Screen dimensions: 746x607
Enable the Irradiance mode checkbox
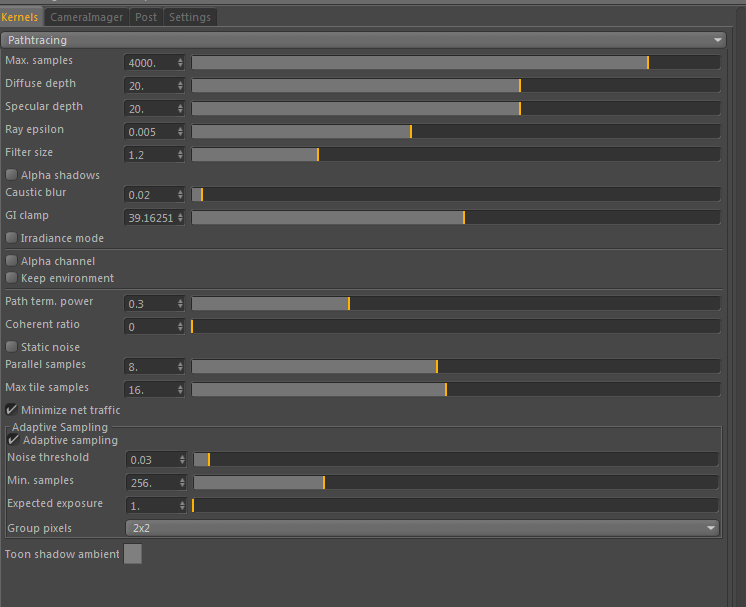click(11, 237)
